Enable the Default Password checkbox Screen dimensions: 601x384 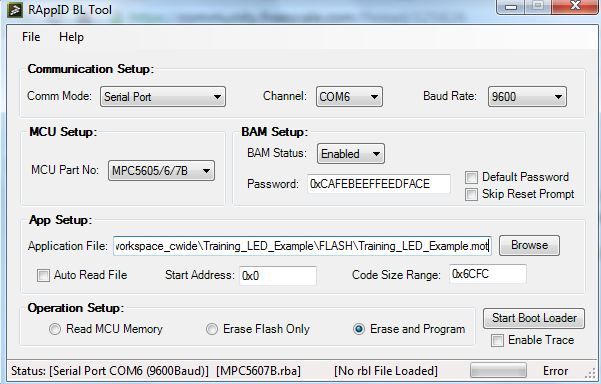[471, 177]
